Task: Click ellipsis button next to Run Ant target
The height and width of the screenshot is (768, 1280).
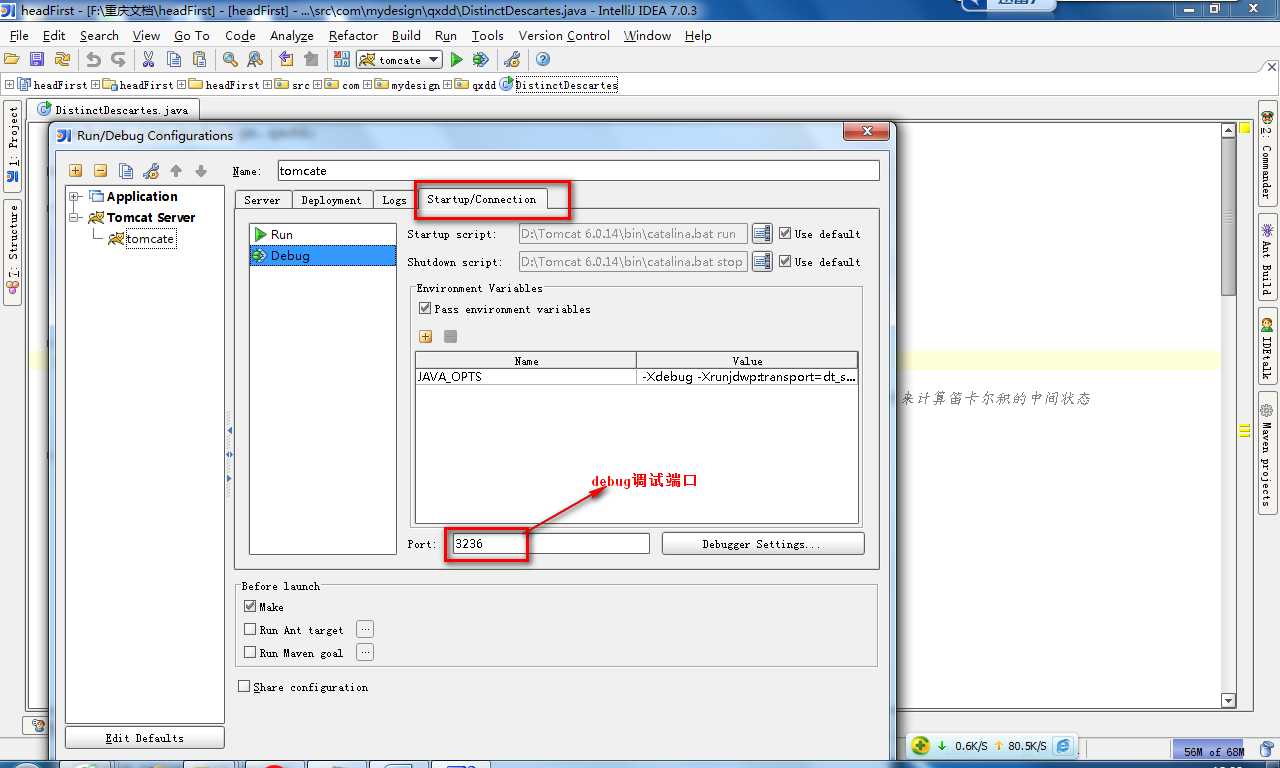Action: [365, 629]
